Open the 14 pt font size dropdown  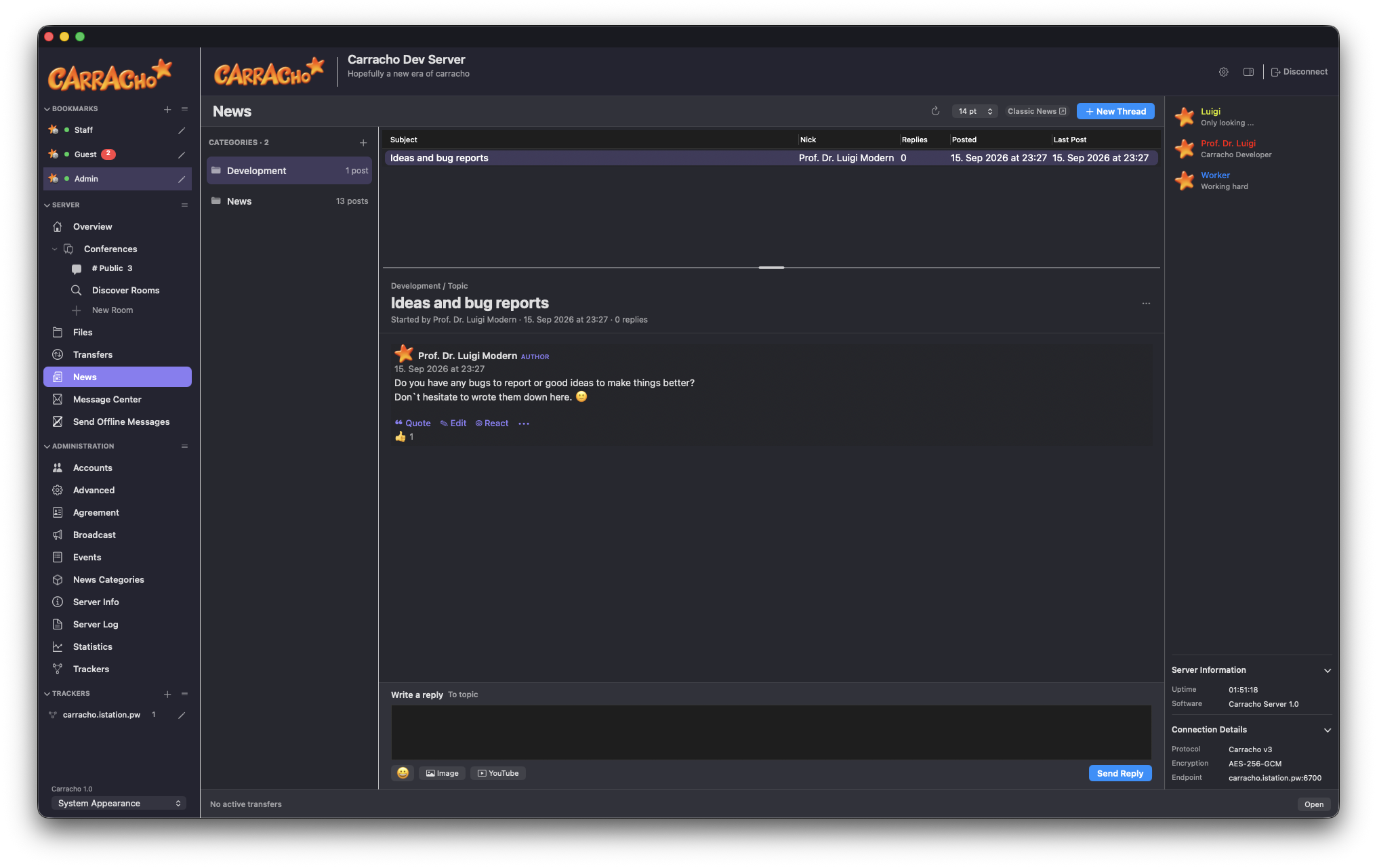tap(974, 111)
